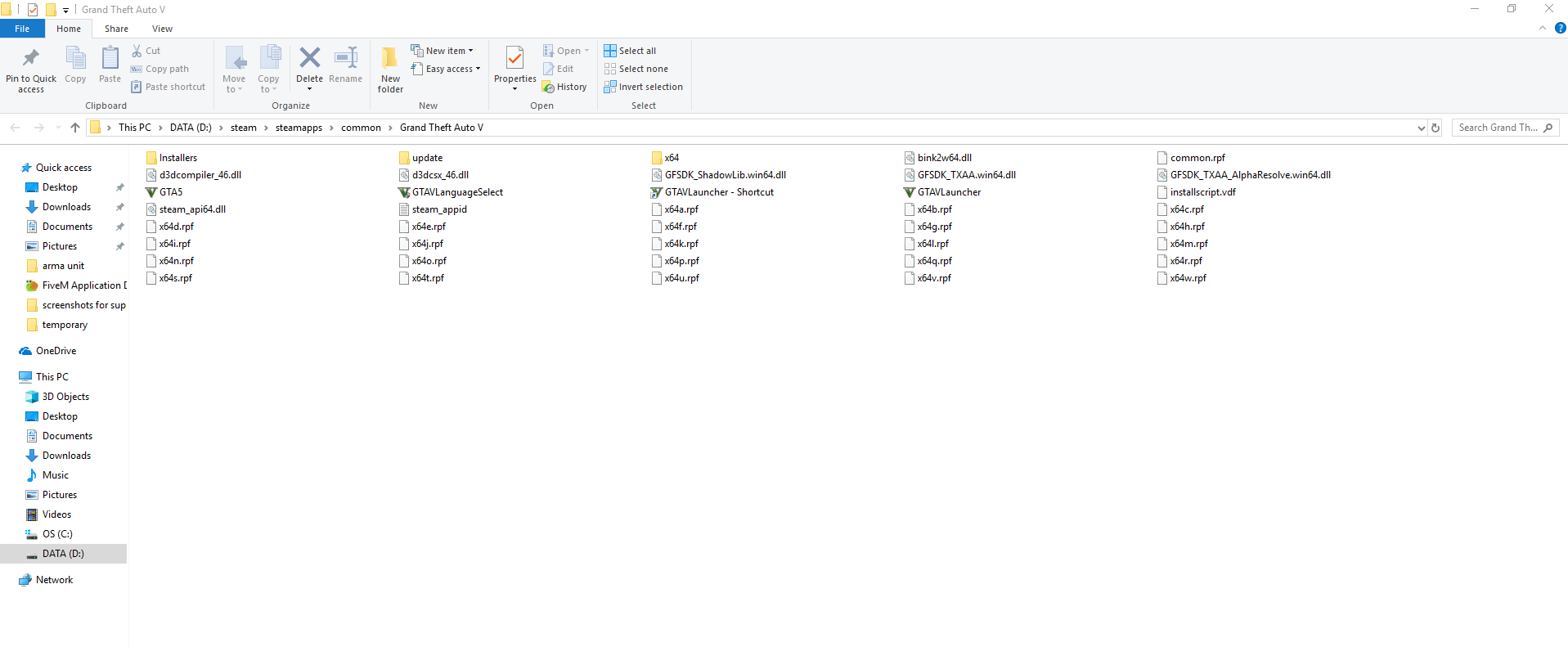Click the Edit ribbon button
Screen dimensions: 1568x647
558,69
